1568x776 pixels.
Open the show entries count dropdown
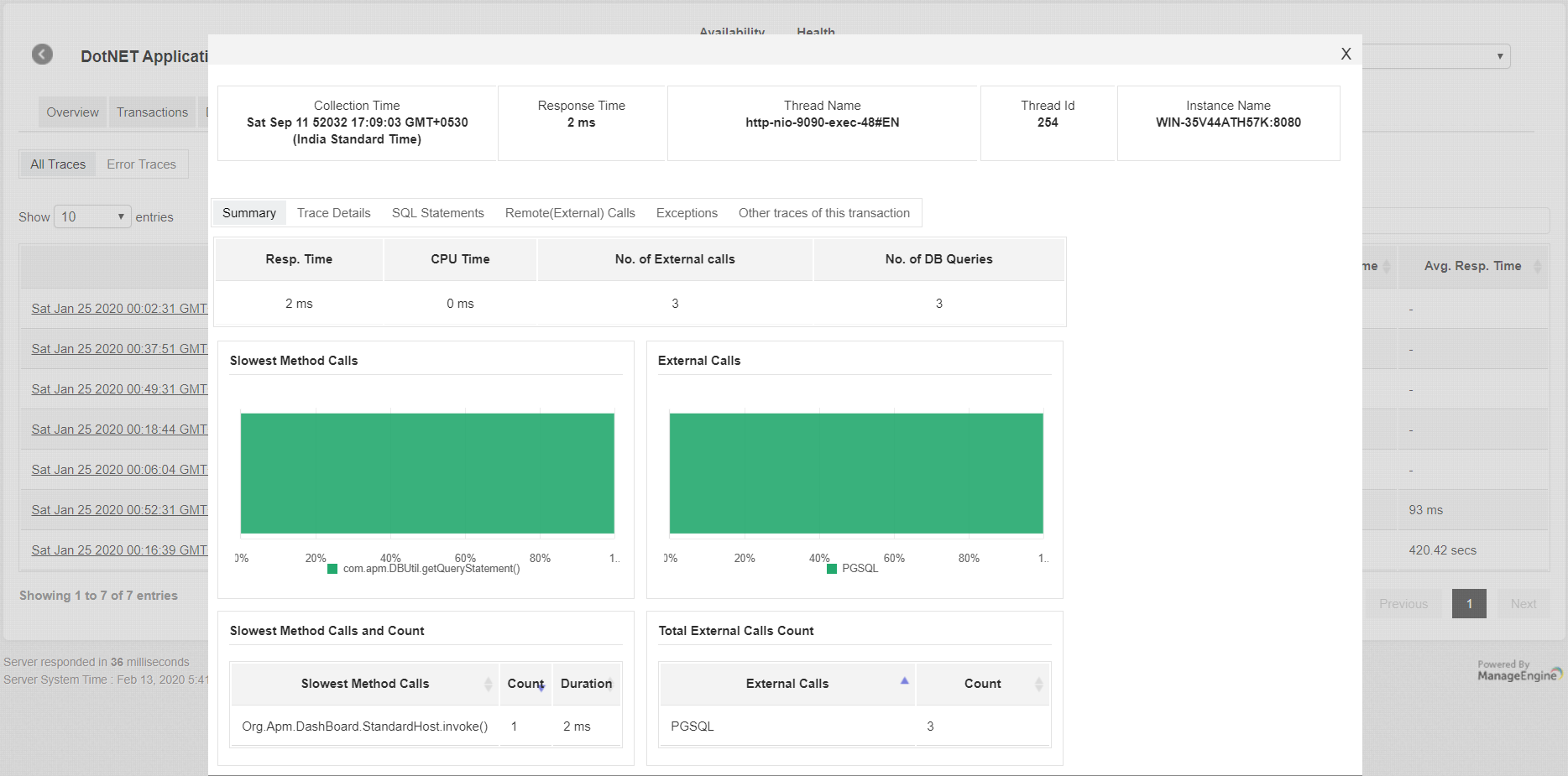point(92,216)
